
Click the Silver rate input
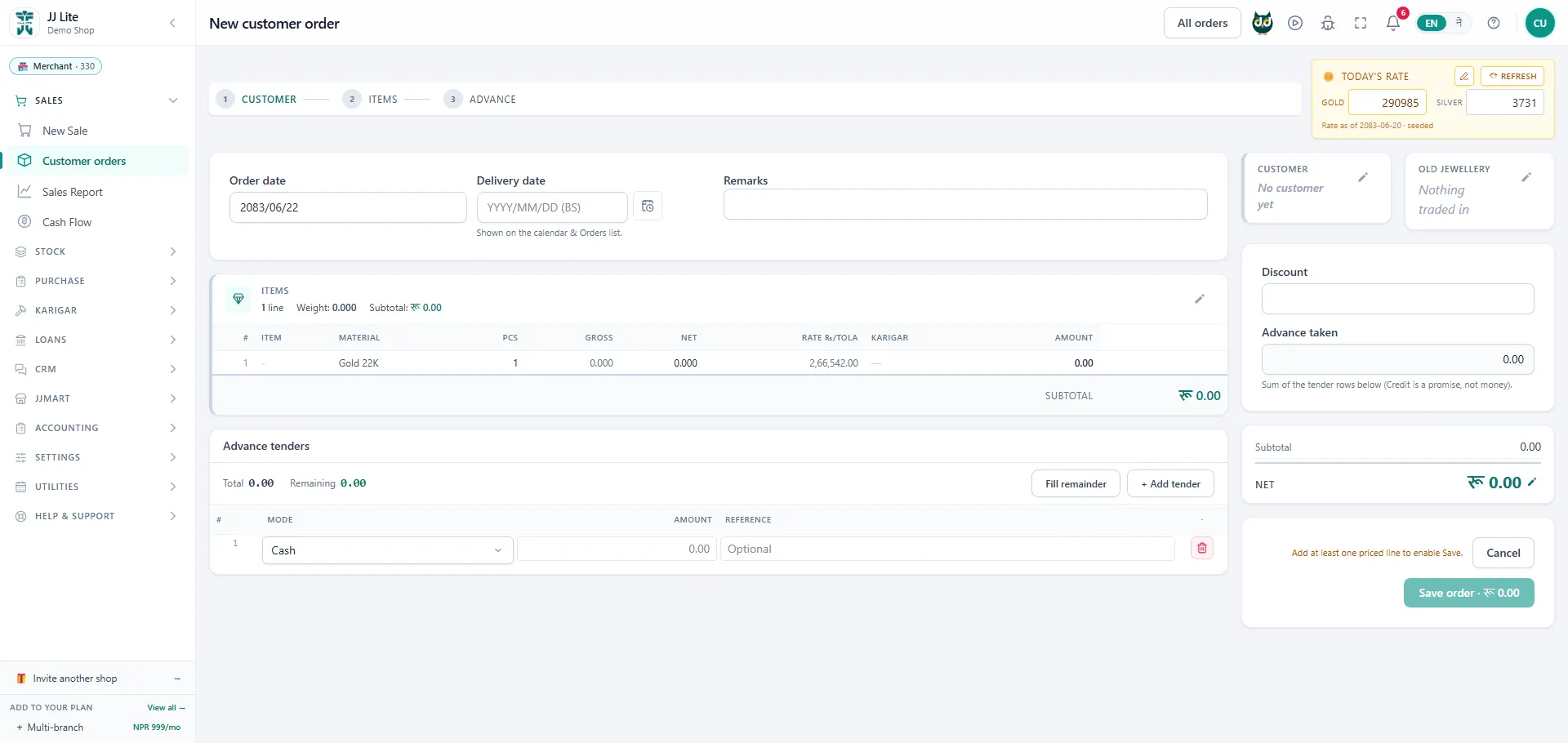coord(1504,102)
